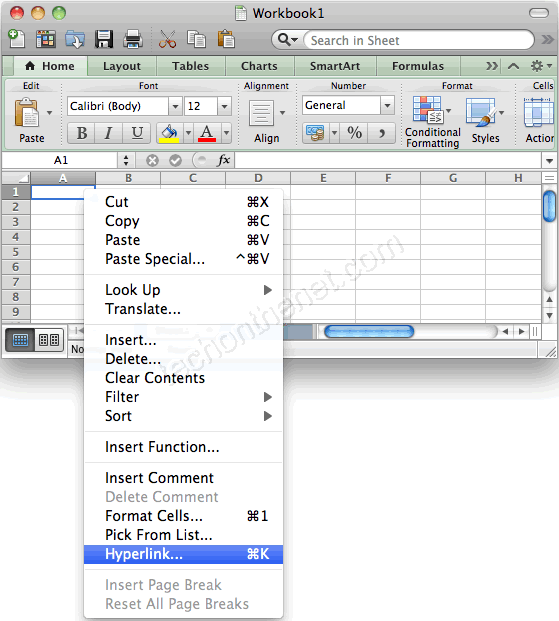Switch to the SmartArt tab
The width and height of the screenshot is (559, 621).
point(335,66)
